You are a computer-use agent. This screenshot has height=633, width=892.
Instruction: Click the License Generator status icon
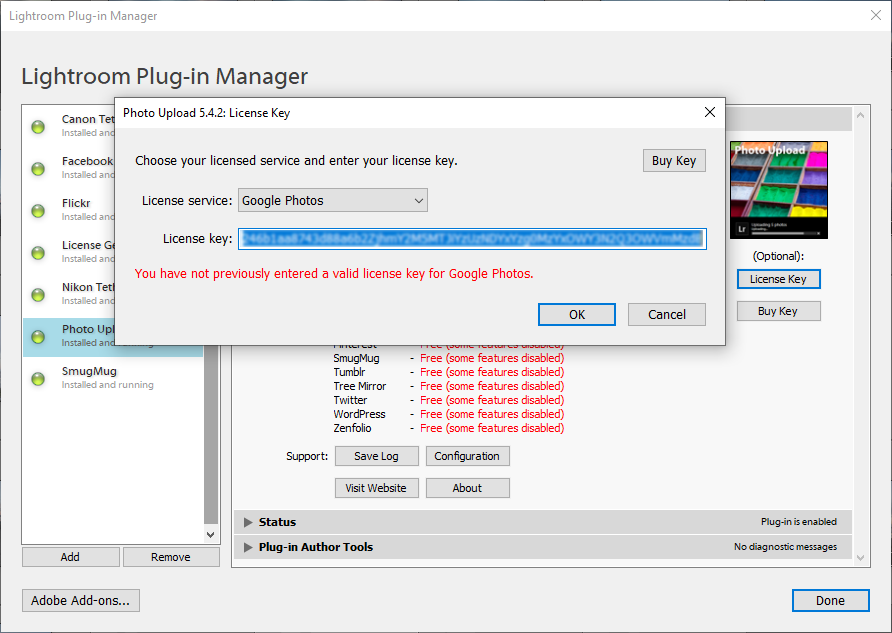click(x=39, y=253)
